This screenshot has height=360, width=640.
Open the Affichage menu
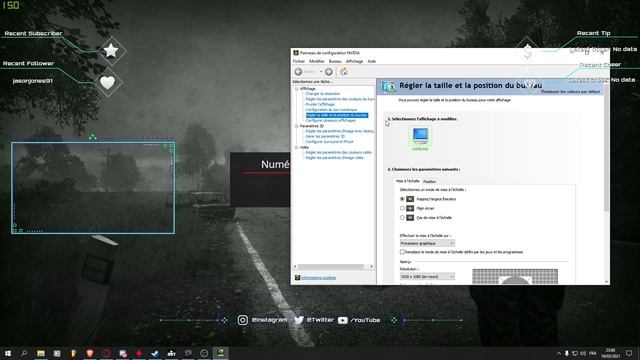pyautogui.click(x=354, y=61)
